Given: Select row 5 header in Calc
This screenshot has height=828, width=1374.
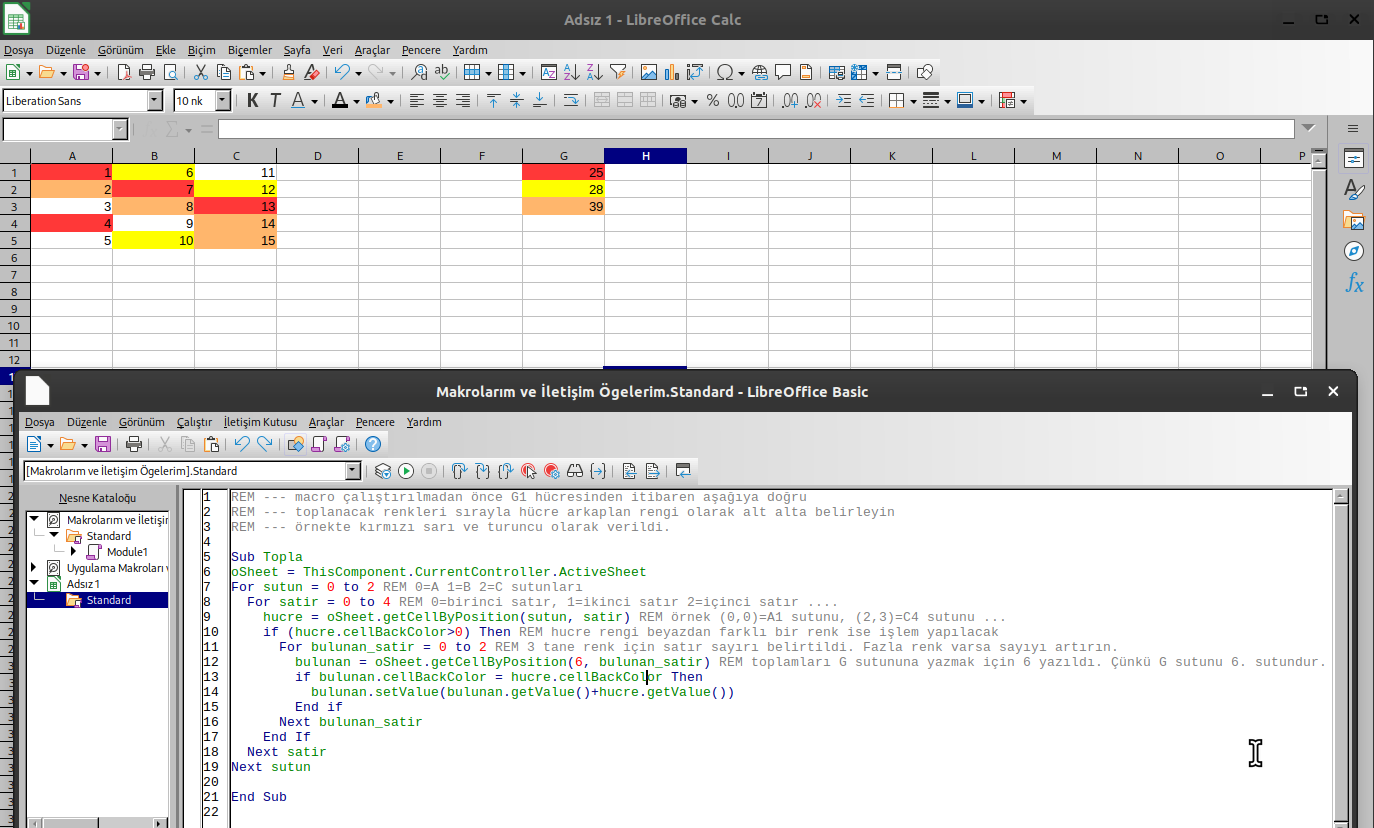Looking at the screenshot, I should (15, 240).
